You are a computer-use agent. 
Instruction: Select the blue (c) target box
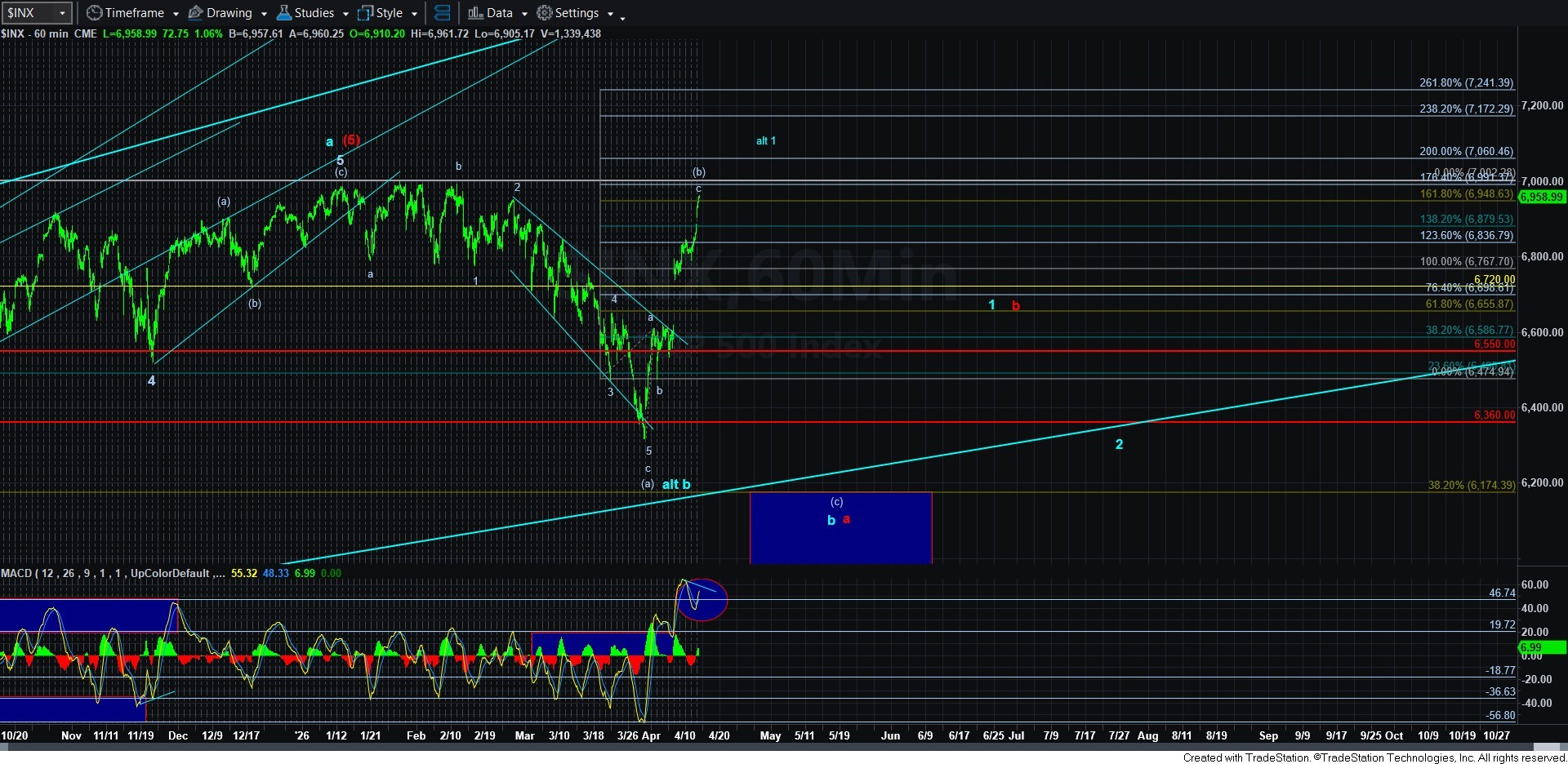click(x=840, y=539)
